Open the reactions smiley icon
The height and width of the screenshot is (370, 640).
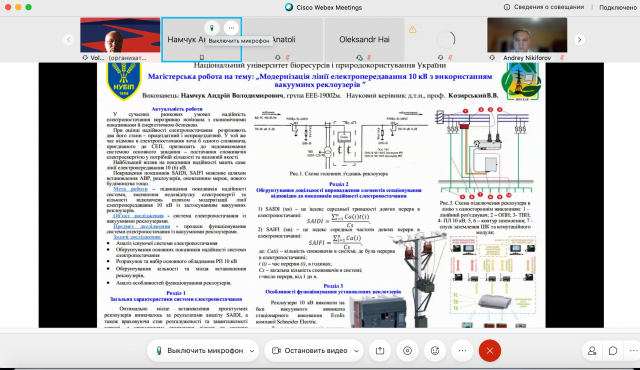[435, 350]
